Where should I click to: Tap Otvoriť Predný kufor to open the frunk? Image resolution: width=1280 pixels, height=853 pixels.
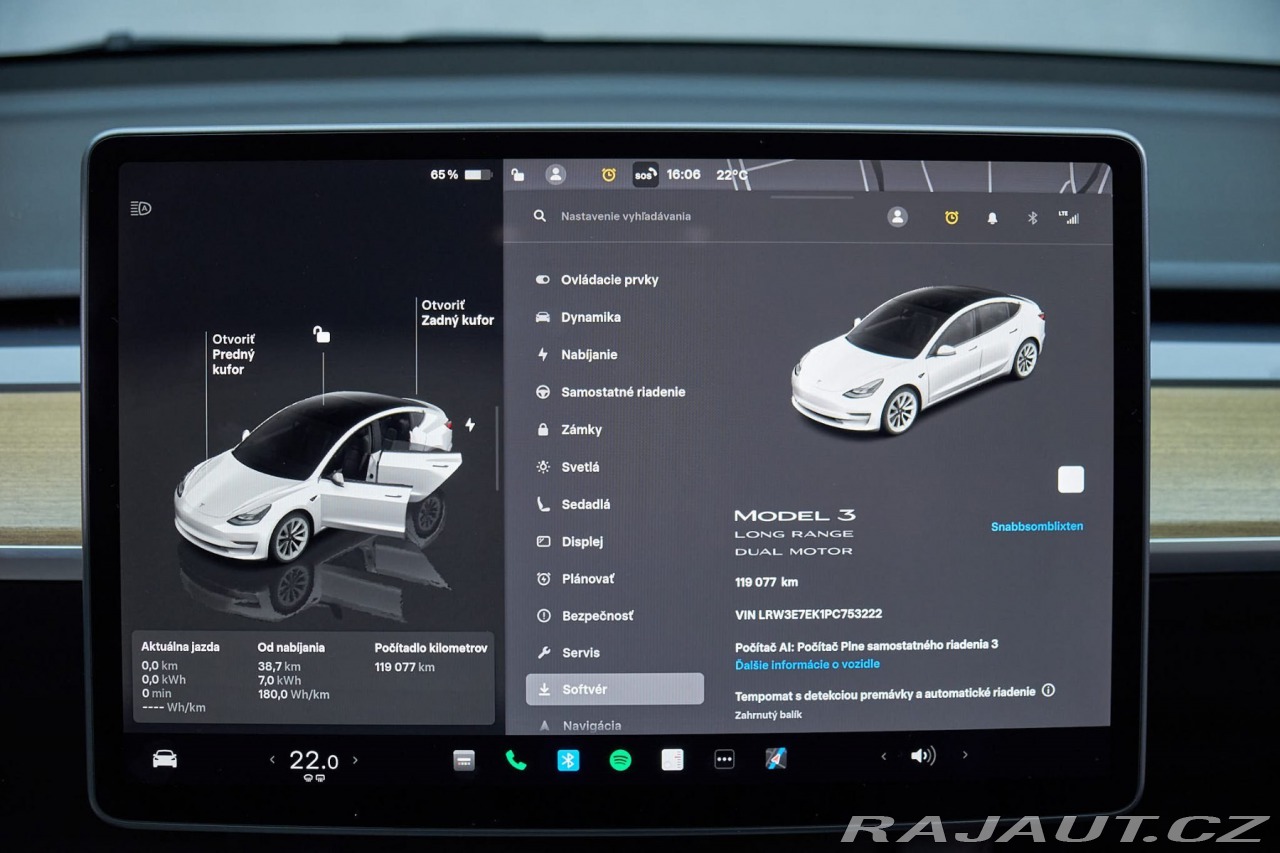pos(233,354)
